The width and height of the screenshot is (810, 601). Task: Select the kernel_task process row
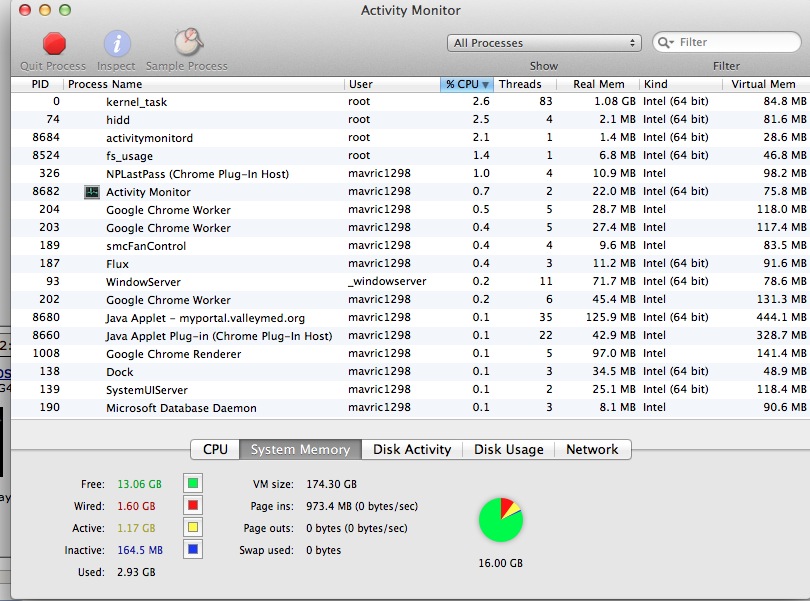pyautogui.click(x=411, y=102)
